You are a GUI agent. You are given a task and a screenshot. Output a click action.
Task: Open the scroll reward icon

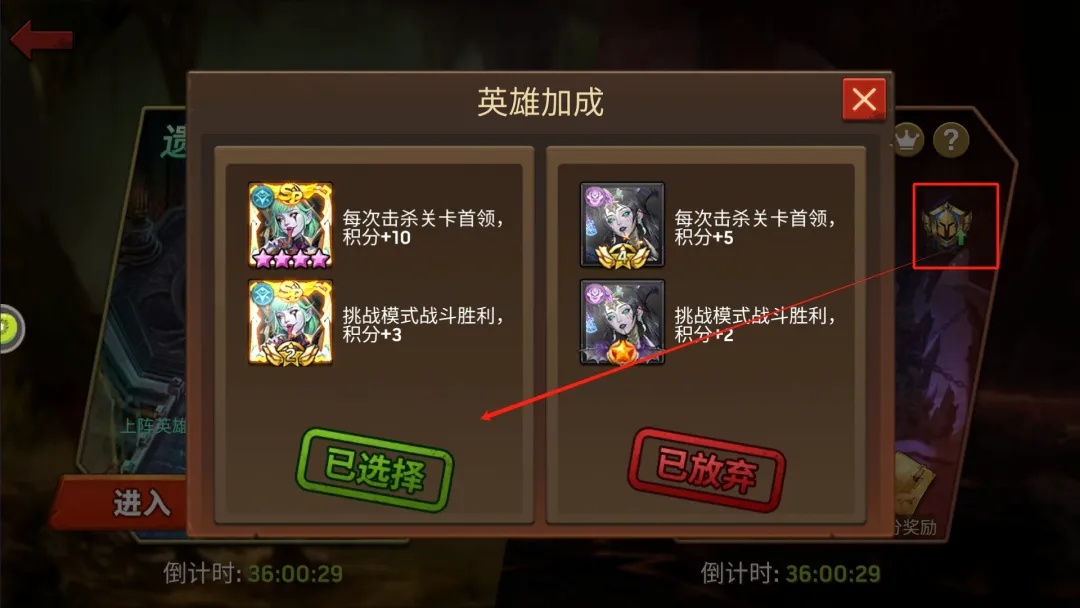[916, 480]
